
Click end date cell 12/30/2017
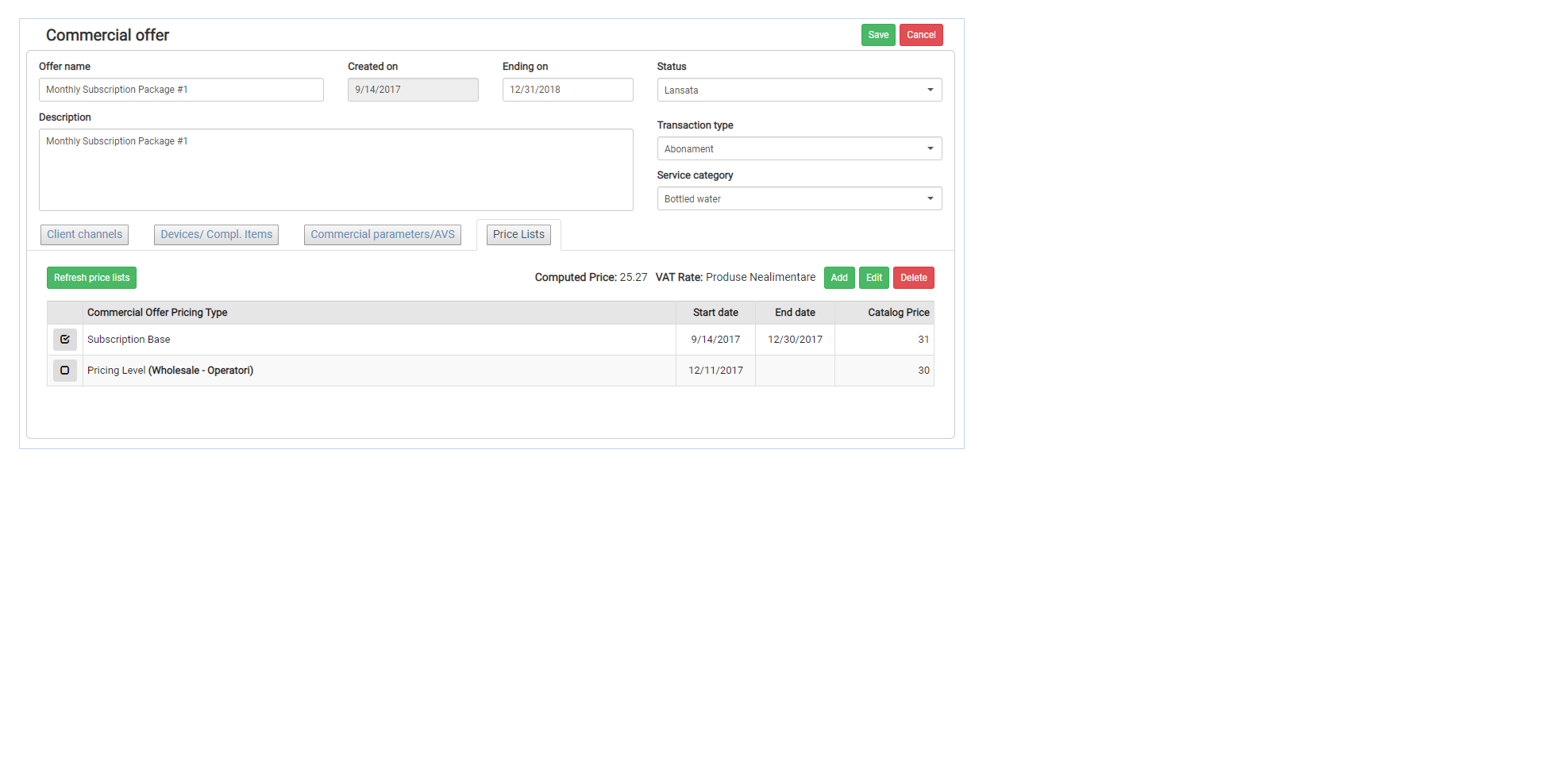pyautogui.click(x=795, y=340)
